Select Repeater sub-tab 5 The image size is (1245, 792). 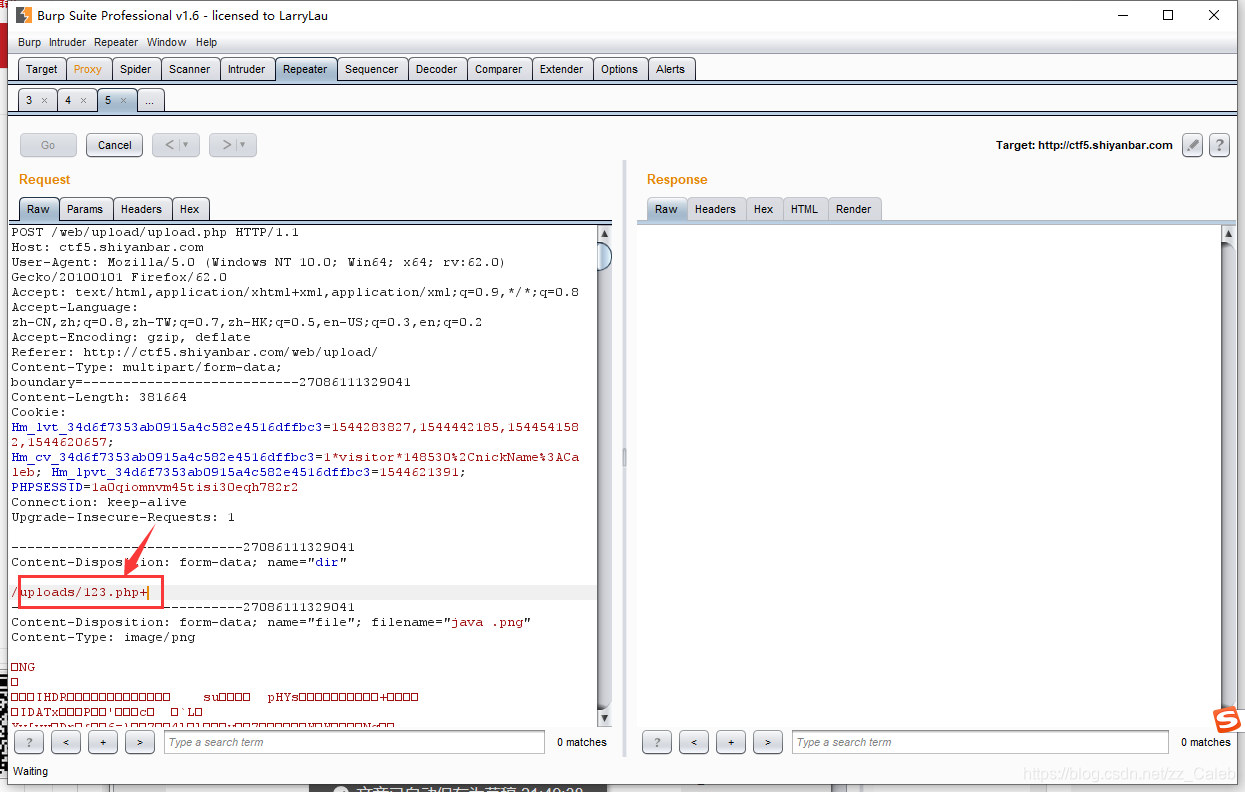[108, 100]
